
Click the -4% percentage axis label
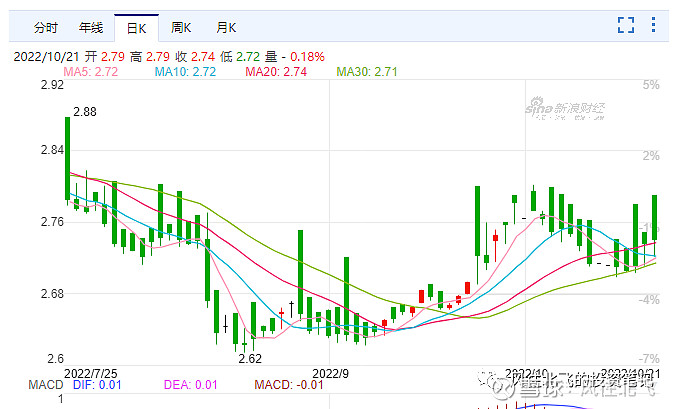(x=649, y=299)
